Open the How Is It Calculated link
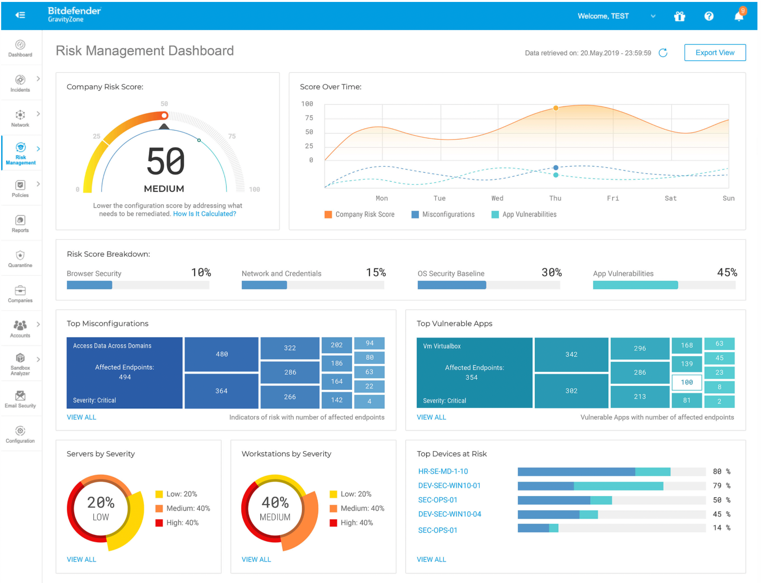This screenshot has width=761, height=583. point(204,214)
